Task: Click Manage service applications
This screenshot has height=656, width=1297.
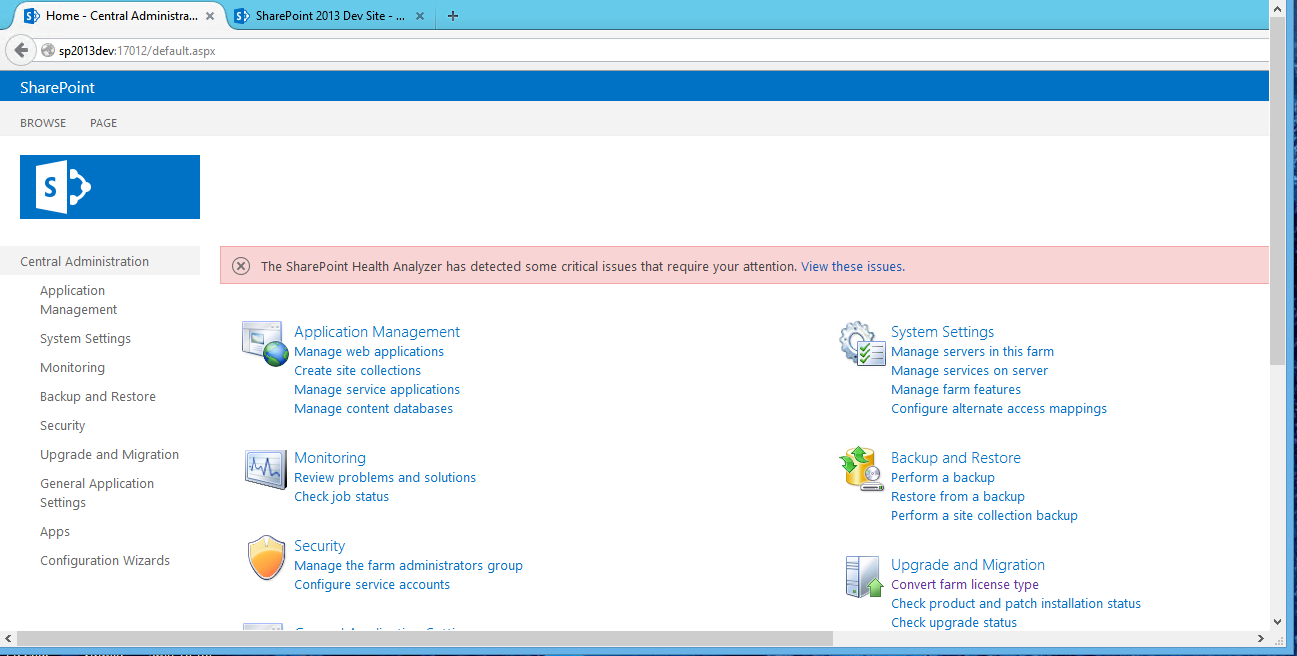Action: coord(377,390)
